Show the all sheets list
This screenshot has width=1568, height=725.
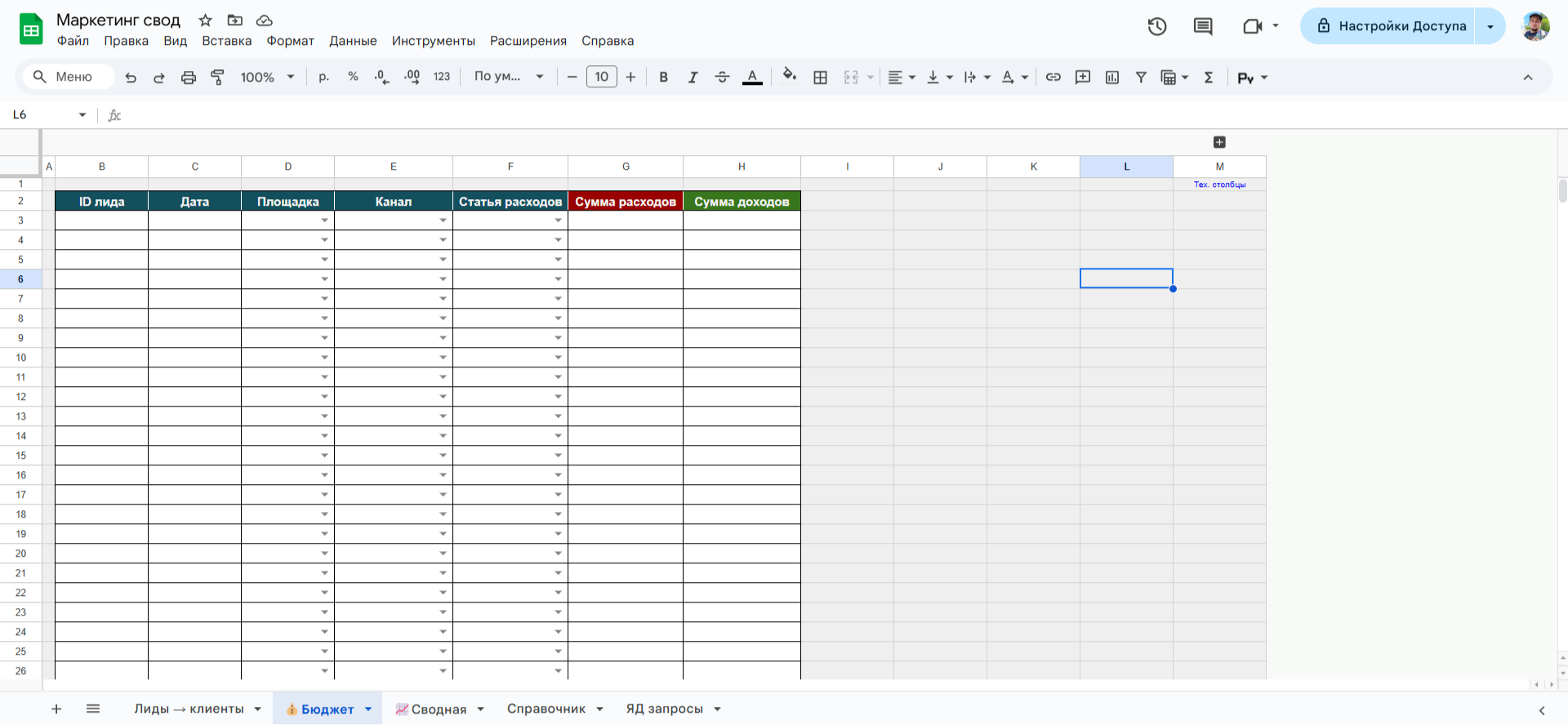[x=93, y=709]
